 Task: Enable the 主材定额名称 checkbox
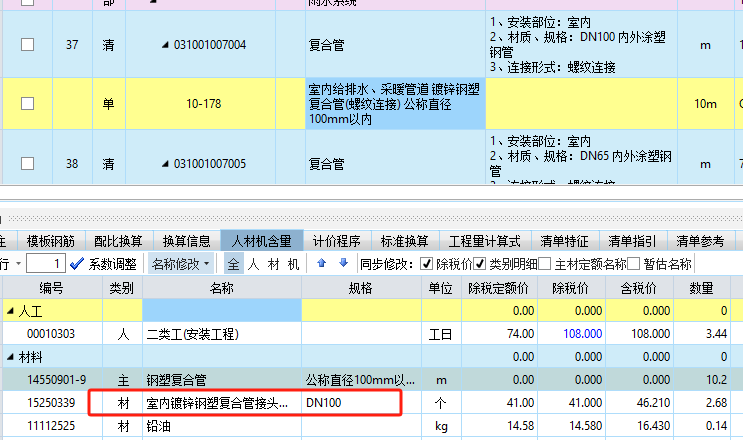(x=544, y=264)
